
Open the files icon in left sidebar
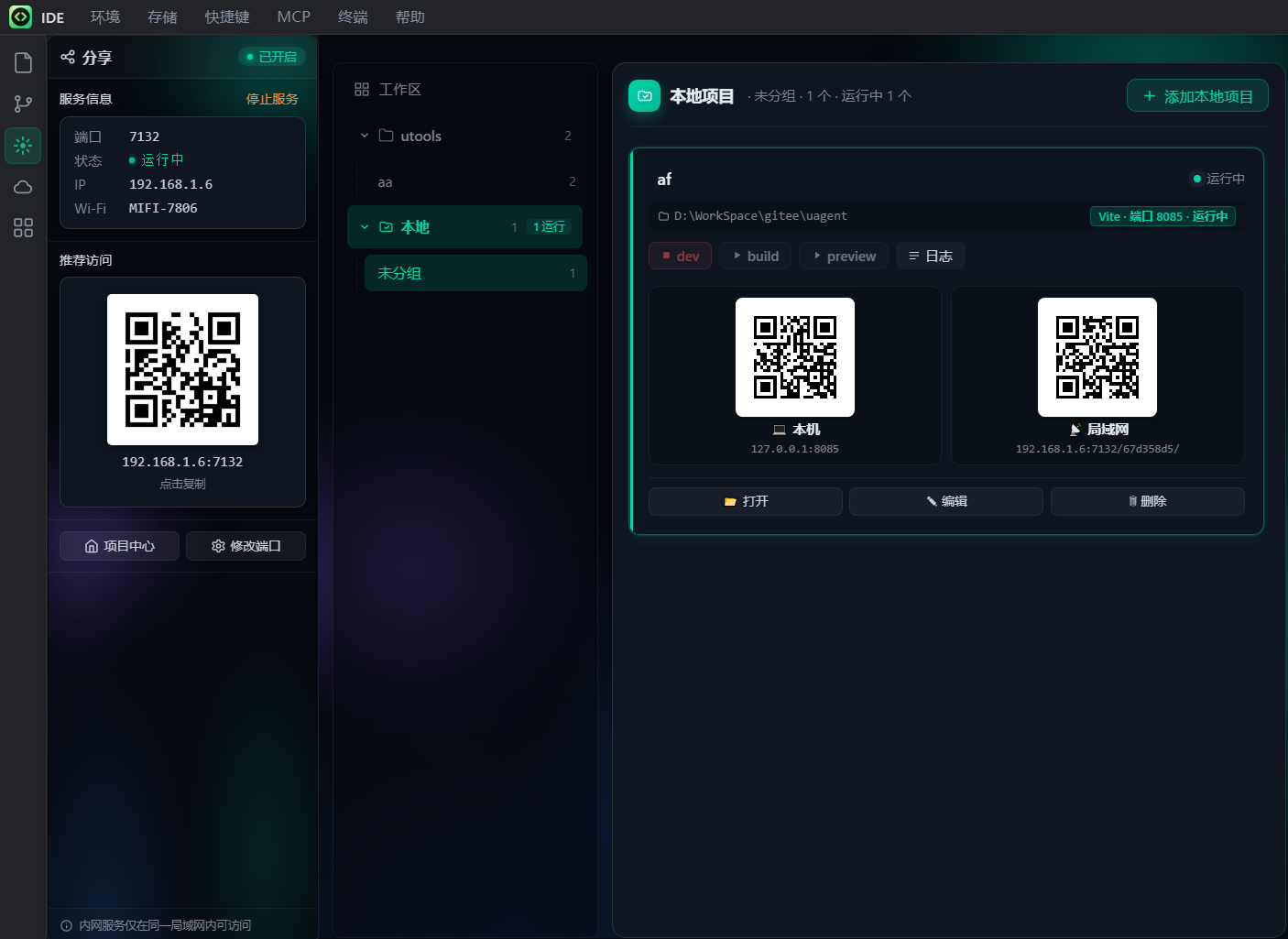click(23, 62)
